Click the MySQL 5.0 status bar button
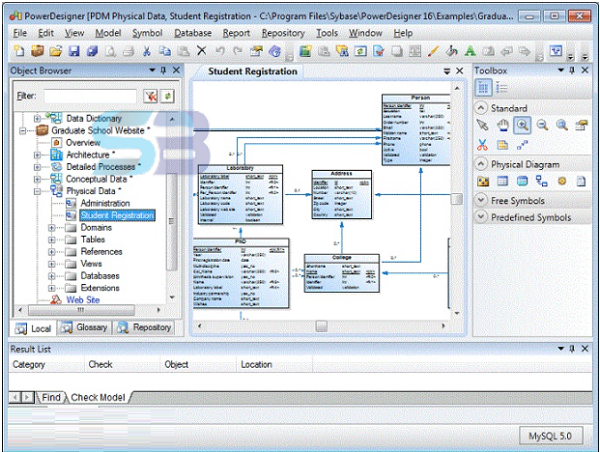 point(551,436)
